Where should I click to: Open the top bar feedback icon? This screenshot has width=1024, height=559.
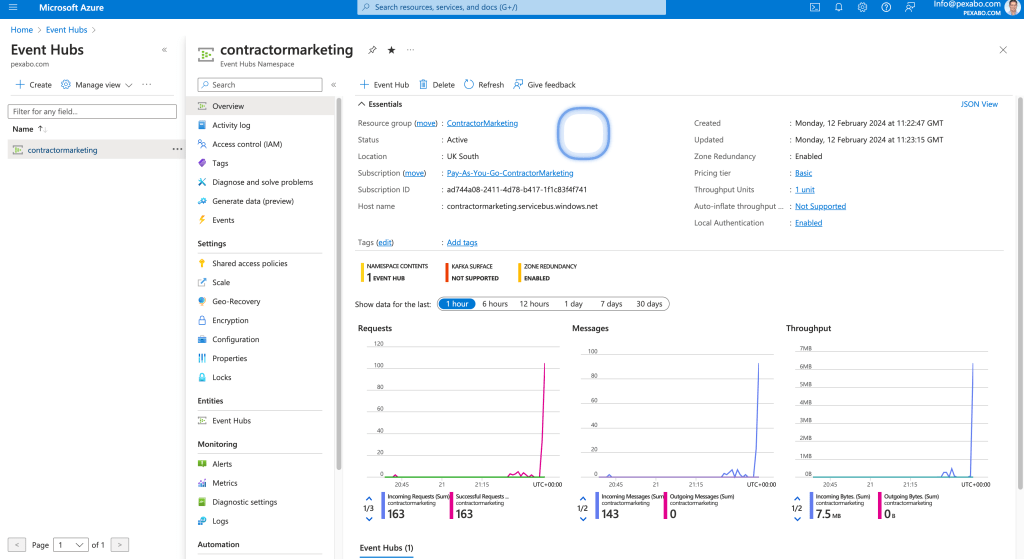point(910,7)
